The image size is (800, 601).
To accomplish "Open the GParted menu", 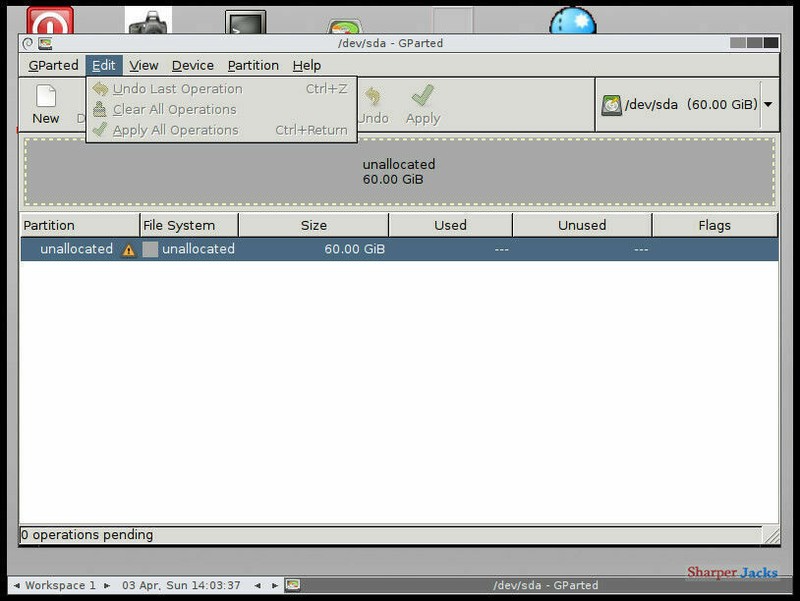I will [53, 65].
